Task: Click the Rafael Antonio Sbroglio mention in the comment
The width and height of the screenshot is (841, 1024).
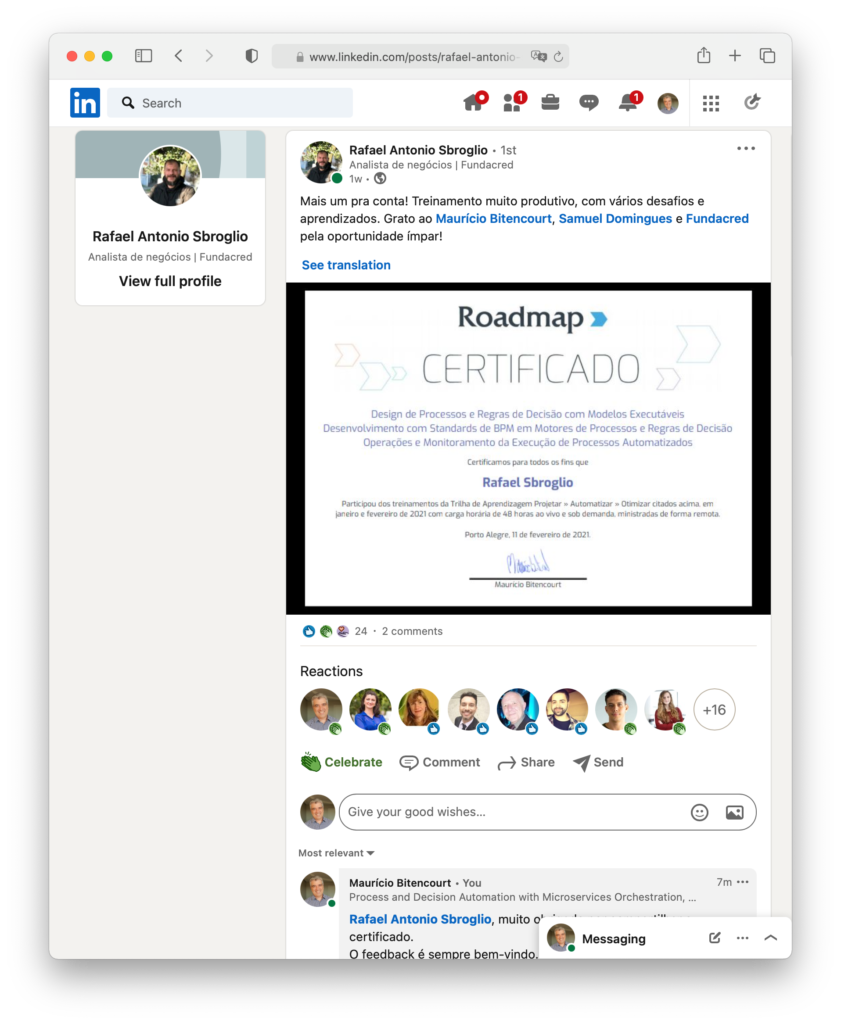Action: pos(420,920)
